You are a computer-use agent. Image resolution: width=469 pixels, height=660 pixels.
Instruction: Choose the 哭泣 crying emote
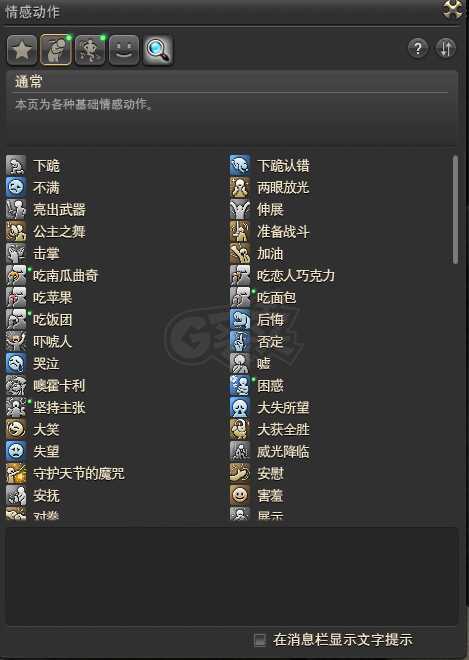coord(33,363)
